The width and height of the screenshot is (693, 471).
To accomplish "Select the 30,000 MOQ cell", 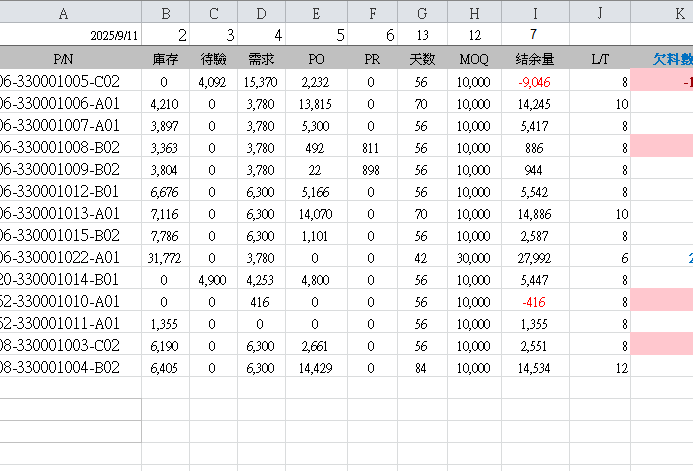I will click(x=474, y=258).
